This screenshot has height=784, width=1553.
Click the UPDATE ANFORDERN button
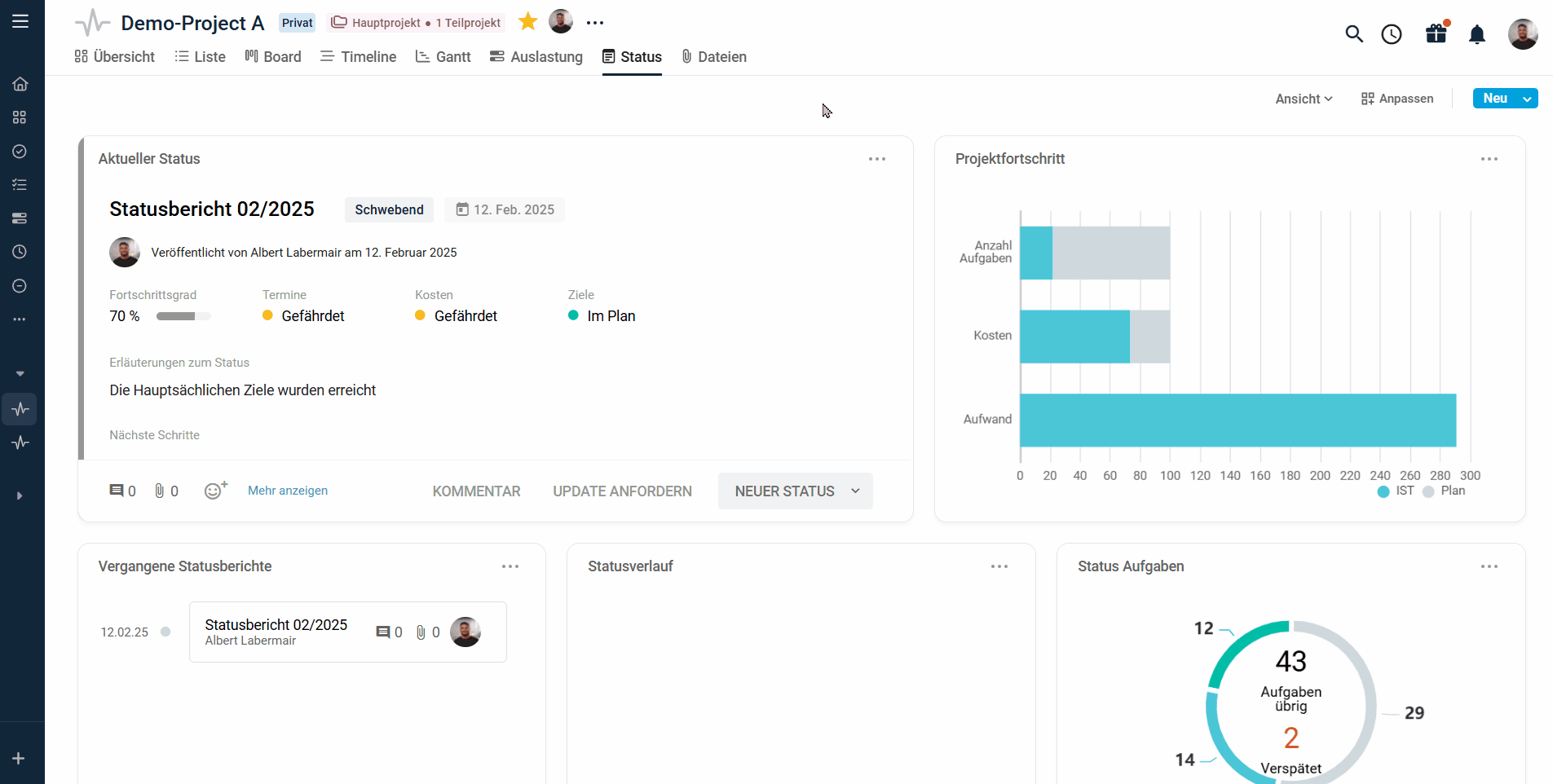coord(622,491)
